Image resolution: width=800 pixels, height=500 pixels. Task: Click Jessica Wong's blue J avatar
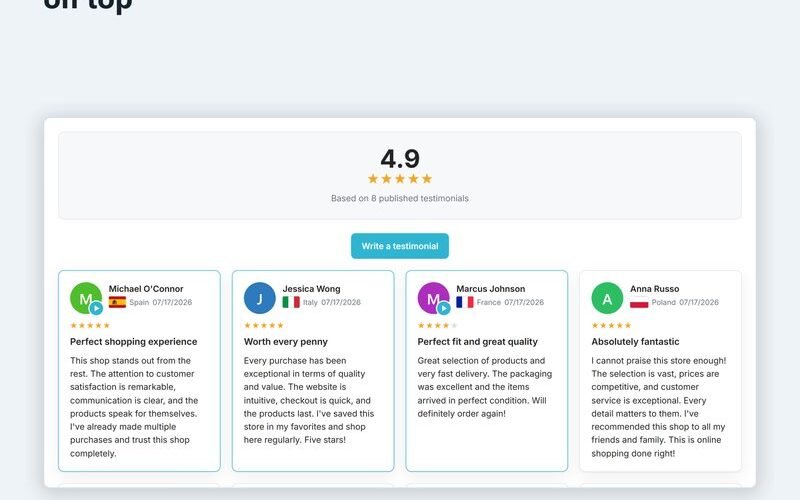260,298
